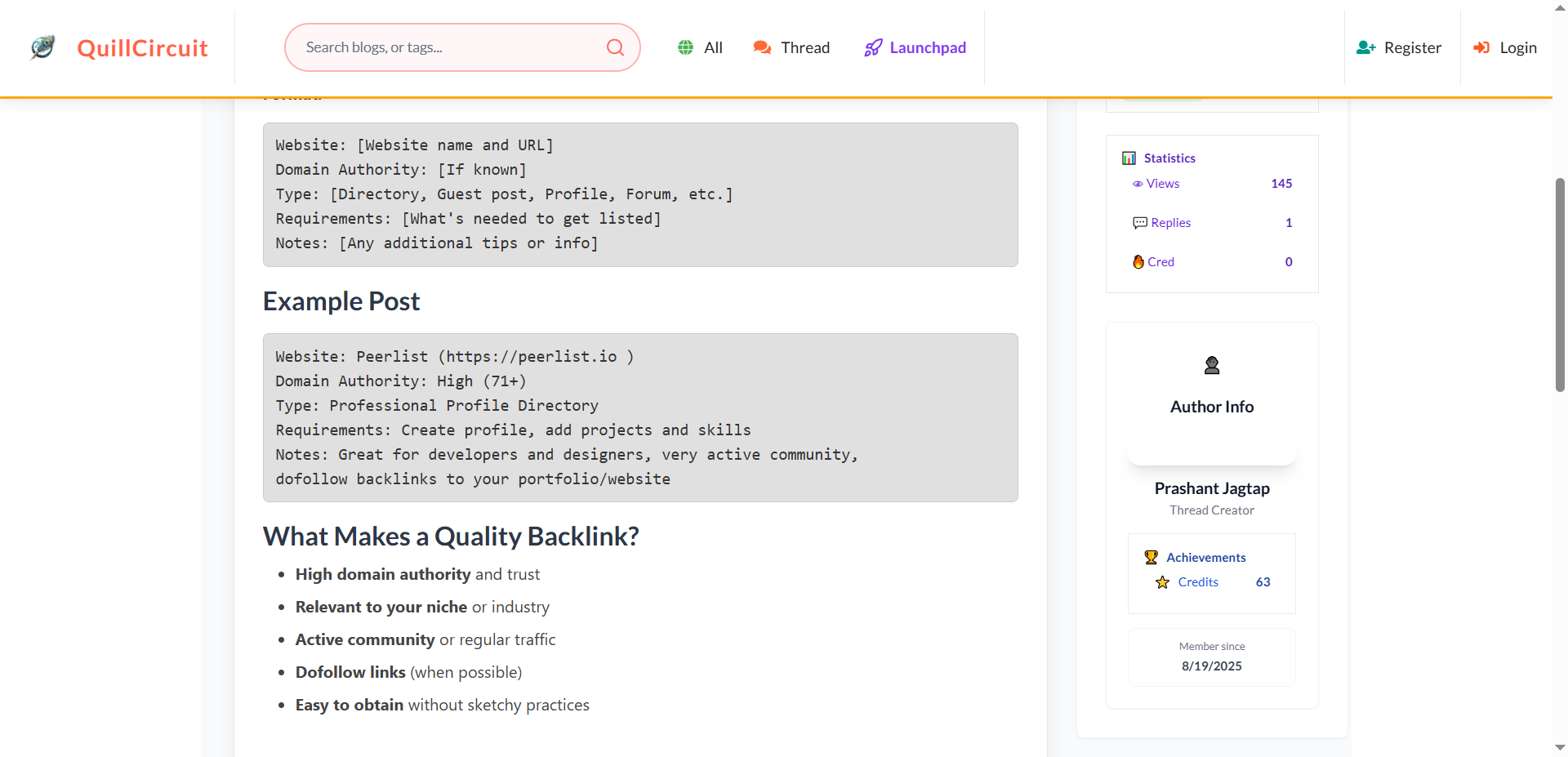Click the What Makes a Quality Backlink heading
Viewport: 1568px width, 757px height.
451,537
